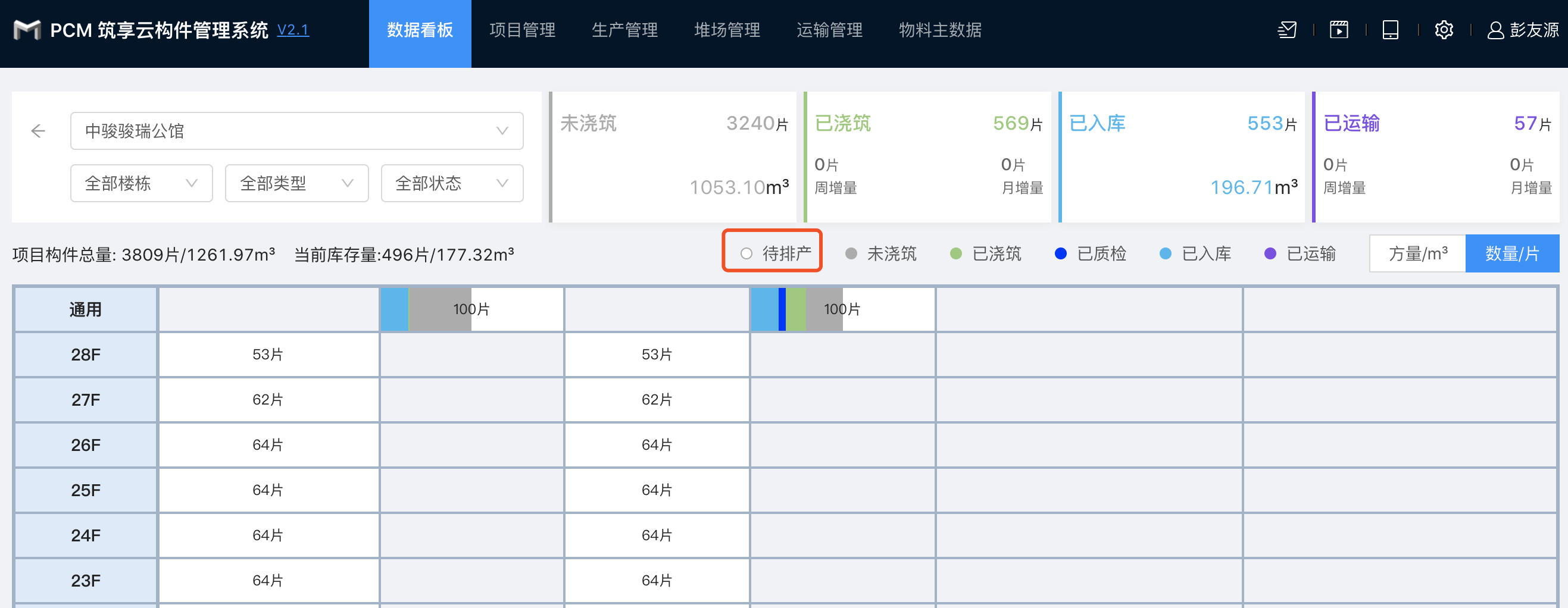The width and height of the screenshot is (1568, 608).
Task: Toggle the 已浇筑 legend filter
Action: [985, 253]
